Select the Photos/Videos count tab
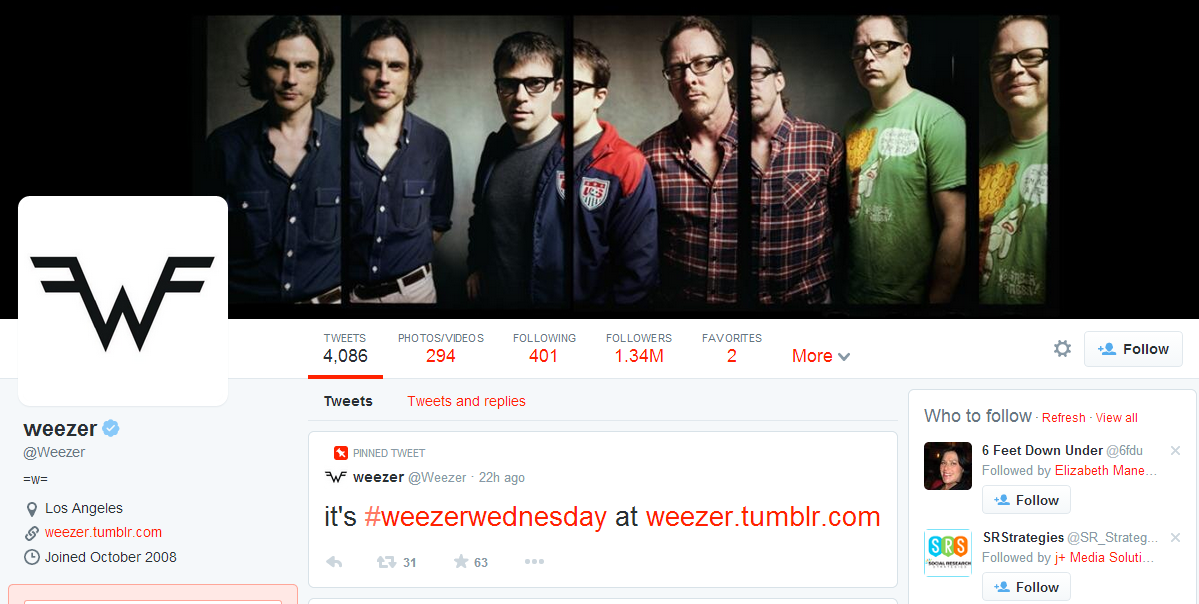 (440, 348)
